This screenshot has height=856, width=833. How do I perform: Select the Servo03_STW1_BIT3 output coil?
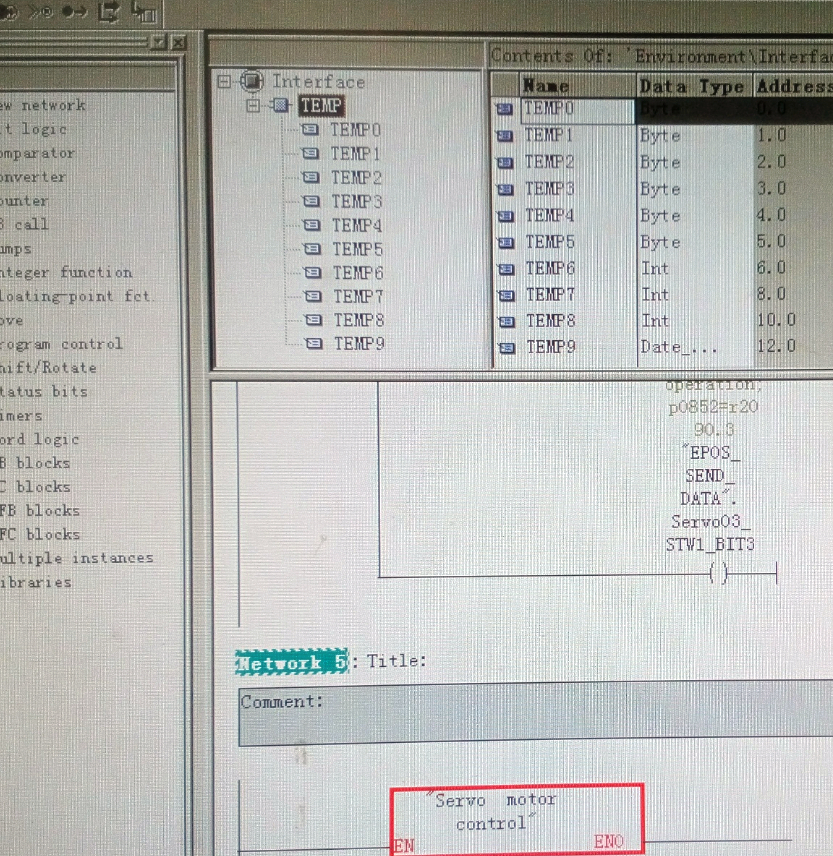(718, 573)
